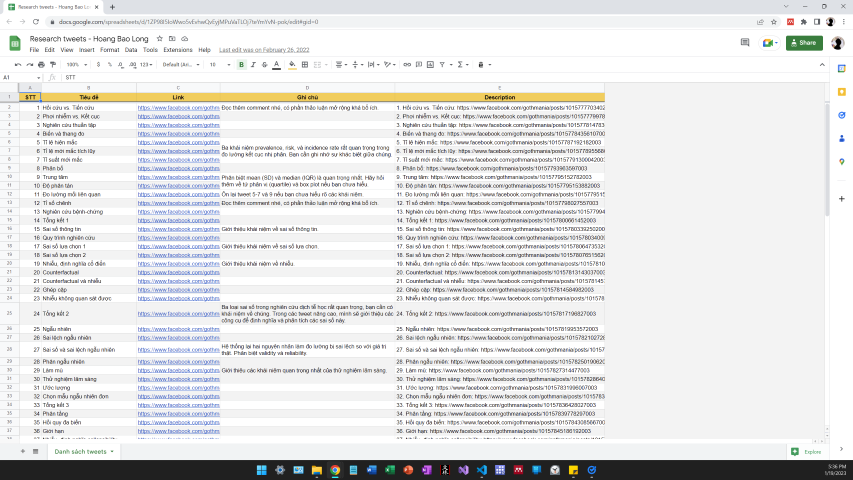Open Tasks in side panel
This screenshot has width=853, height=480.
(842, 115)
